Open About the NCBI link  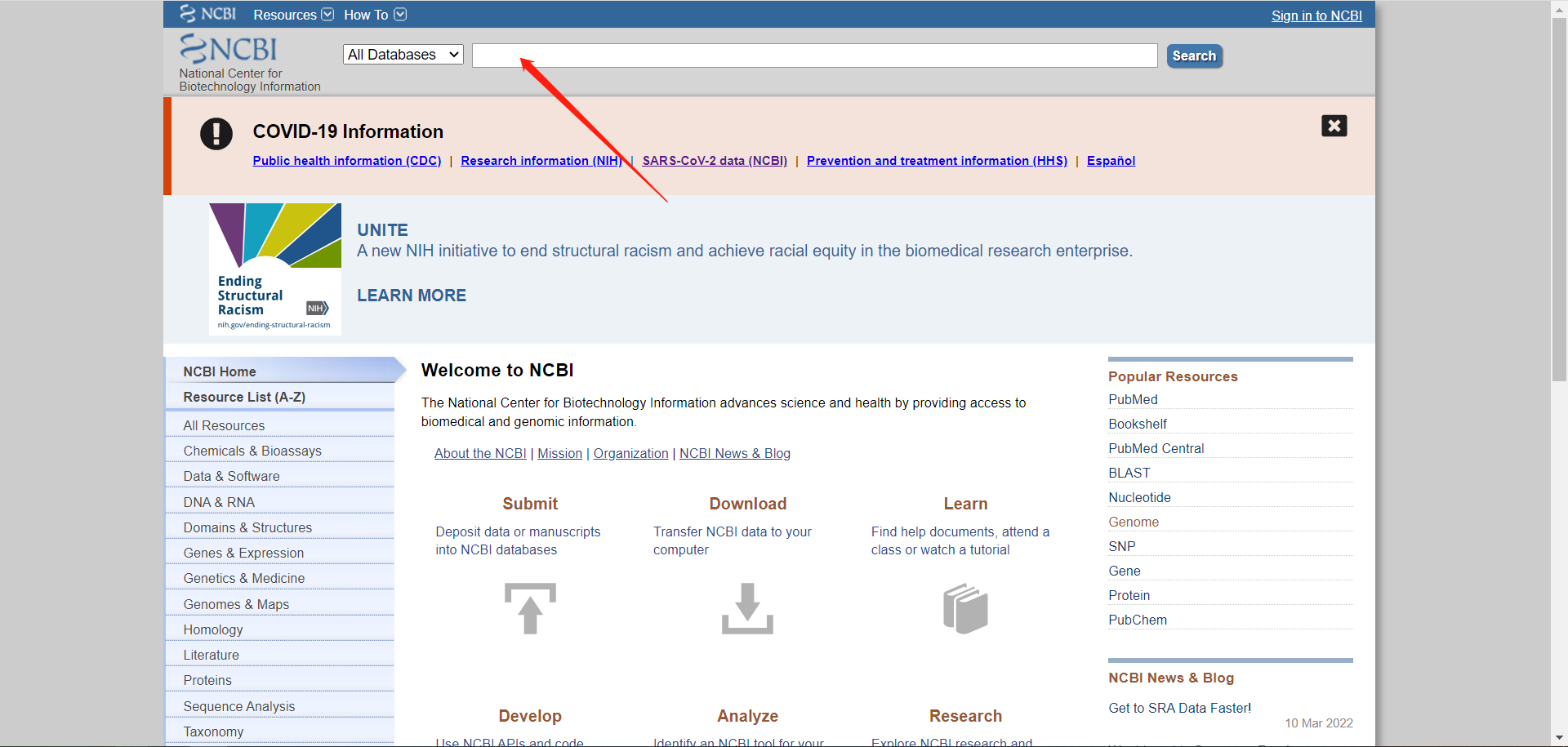(x=480, y=453)
